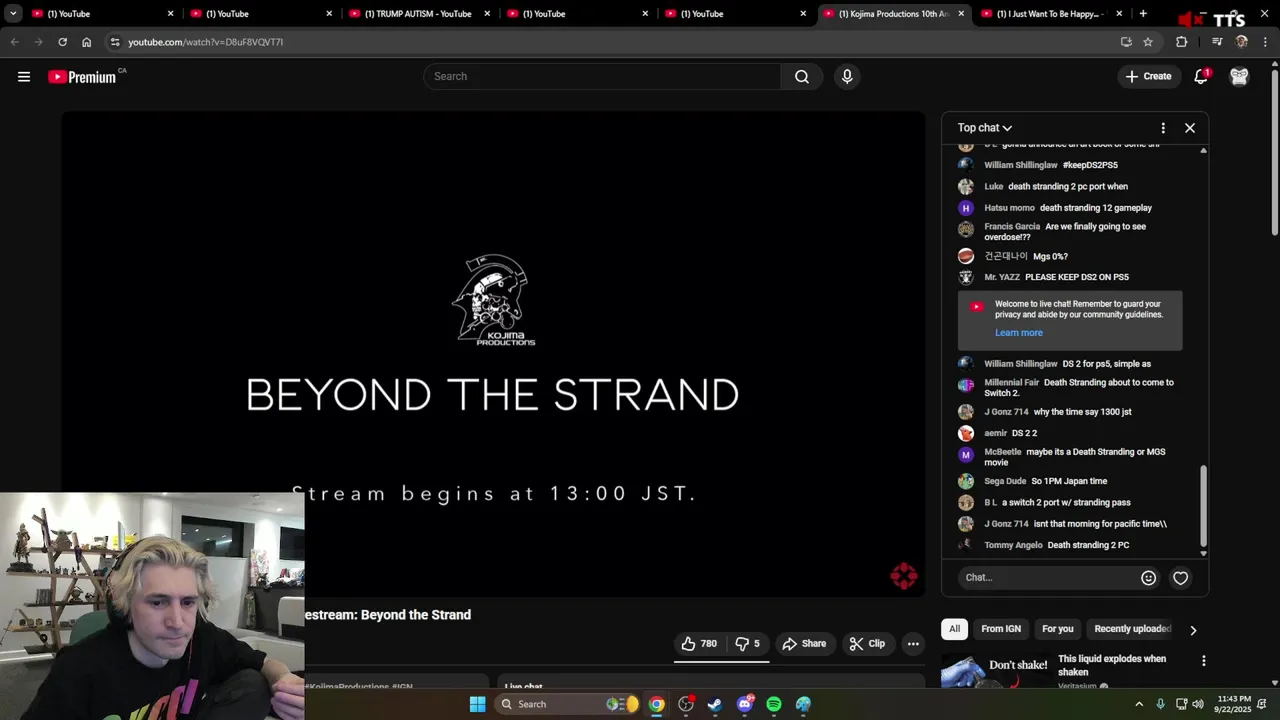The height and width of the screenshot is (720, 1280).
Task: Close the Kojima Productions tab
Action: (961, 14)
